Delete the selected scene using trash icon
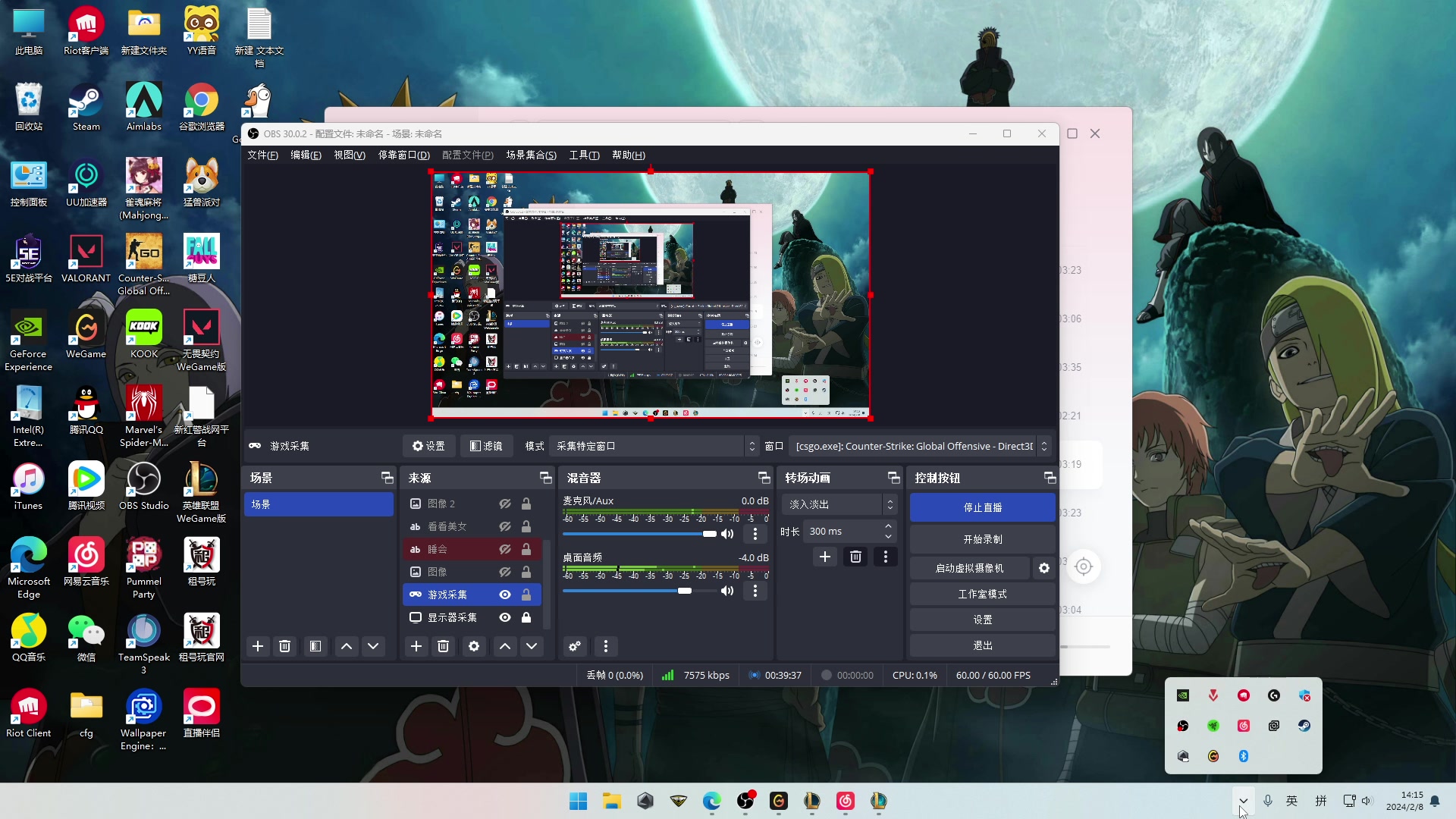This screenshot has height=819, width=1456. click(x=284, y=646)
